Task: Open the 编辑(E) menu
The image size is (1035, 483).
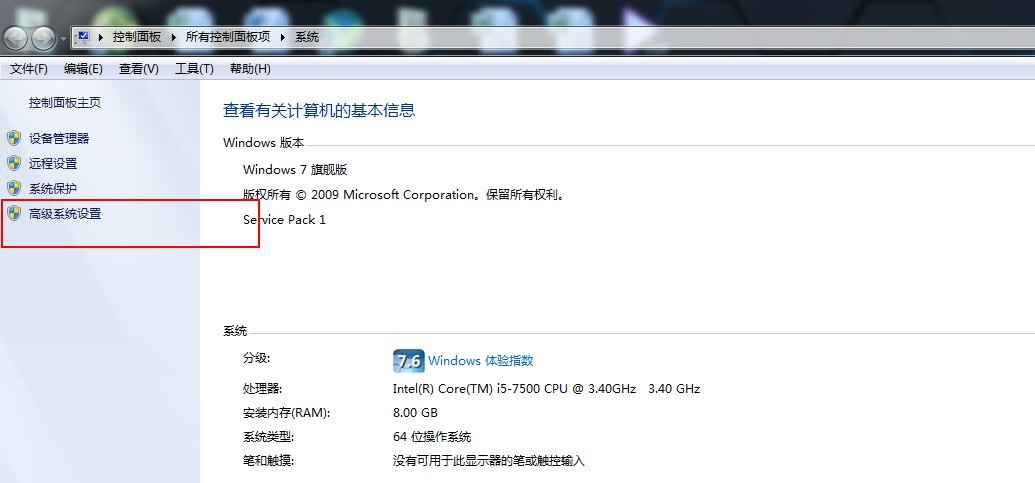Action: coord(83,69)
